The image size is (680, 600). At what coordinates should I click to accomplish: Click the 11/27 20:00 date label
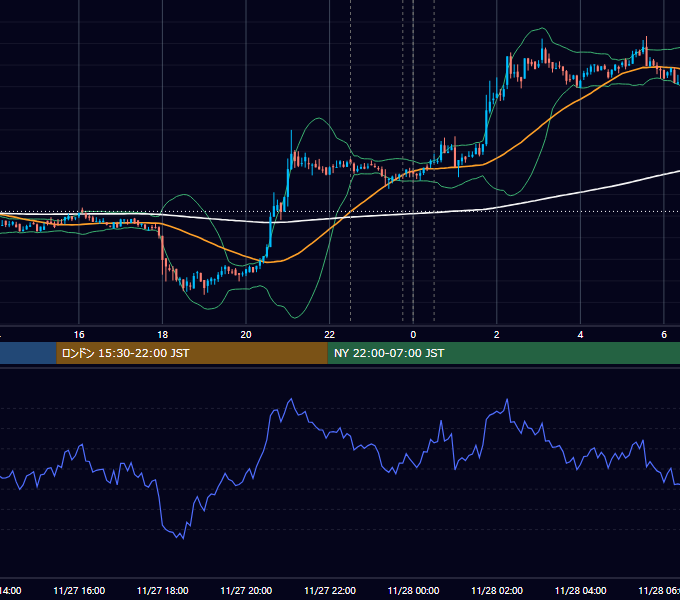246,591
